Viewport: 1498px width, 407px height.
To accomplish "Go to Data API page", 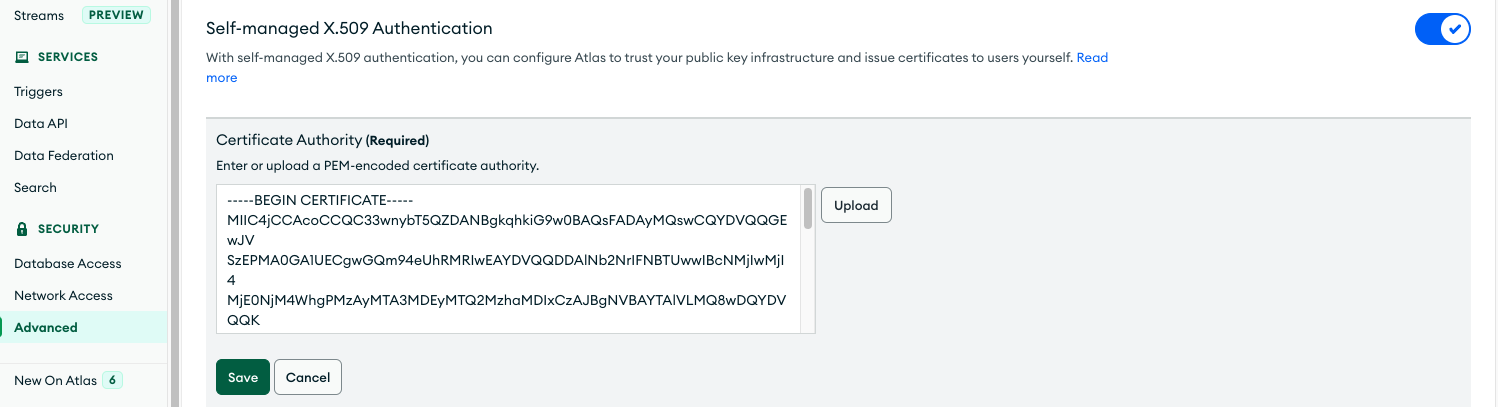I will pyautogui.click(x=41, y=123).
